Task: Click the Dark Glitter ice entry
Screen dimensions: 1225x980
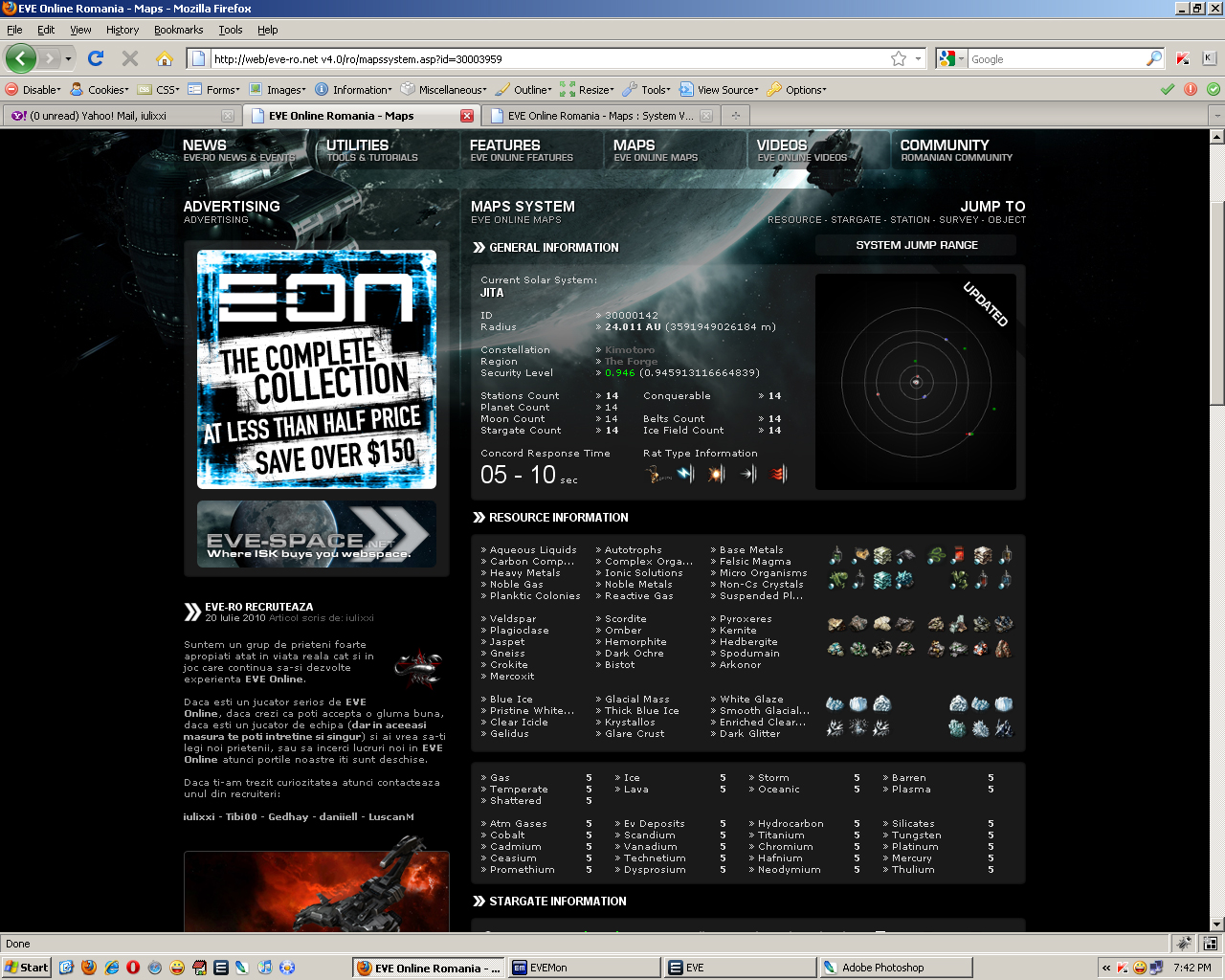Action: coord(749,734)
